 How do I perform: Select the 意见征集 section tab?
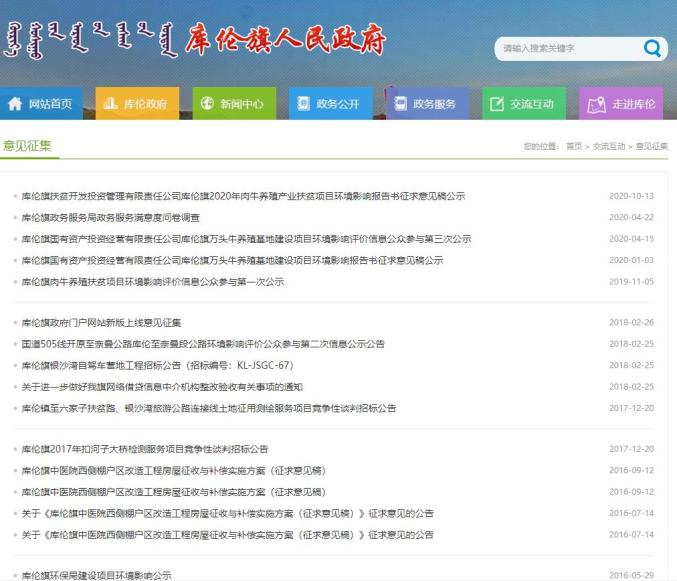(x=30, y=146)
